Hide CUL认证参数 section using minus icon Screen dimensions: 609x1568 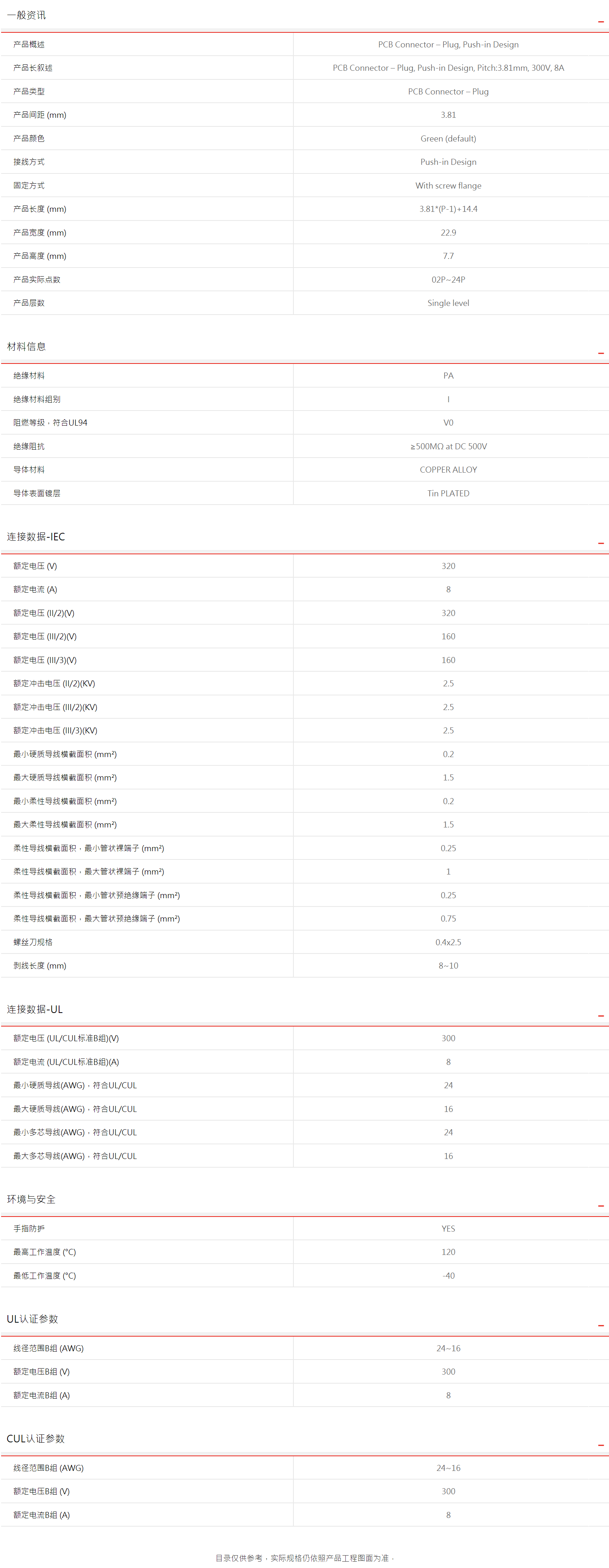coord(600,1445)
